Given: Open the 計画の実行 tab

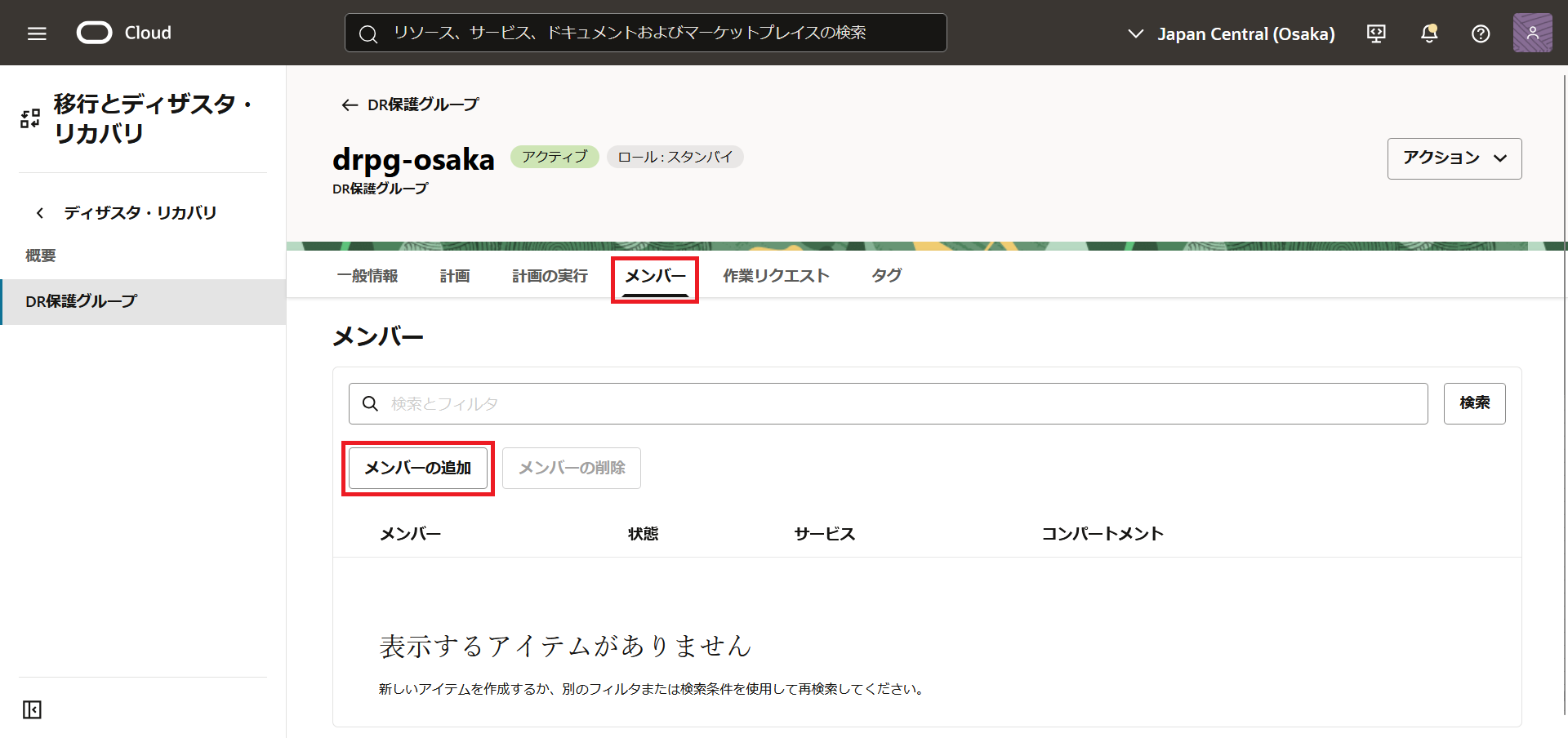Looking at the screenshot, I should point(550,276).
